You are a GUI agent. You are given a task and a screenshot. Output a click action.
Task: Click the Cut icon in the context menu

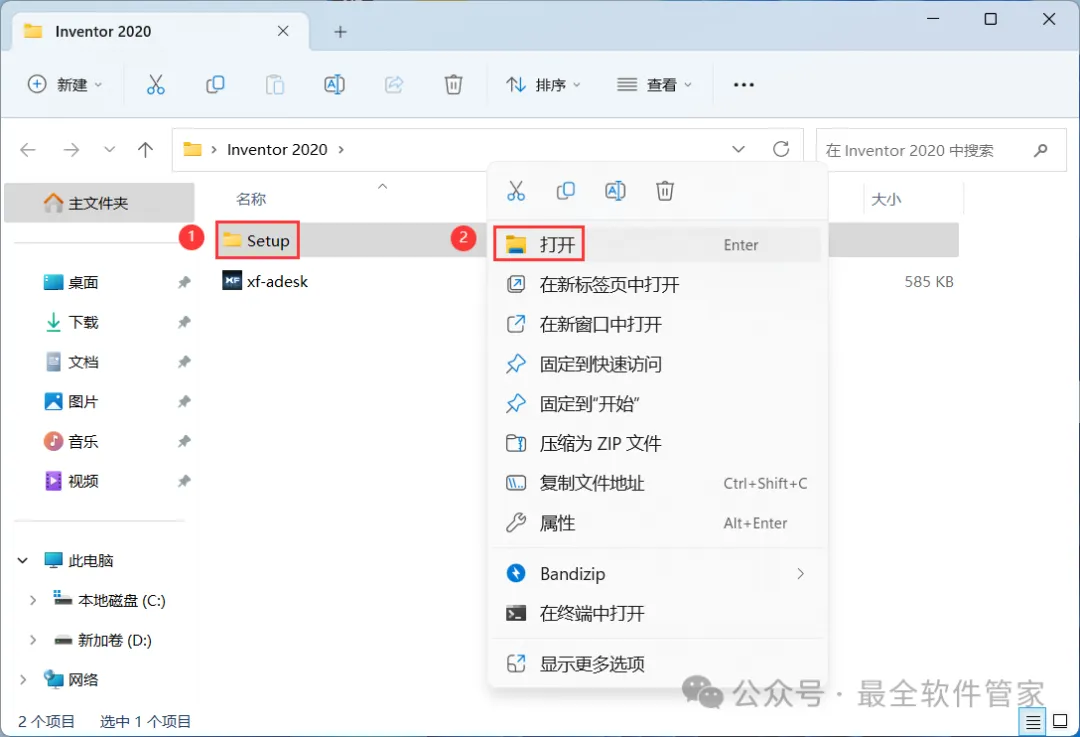point(516,191)
